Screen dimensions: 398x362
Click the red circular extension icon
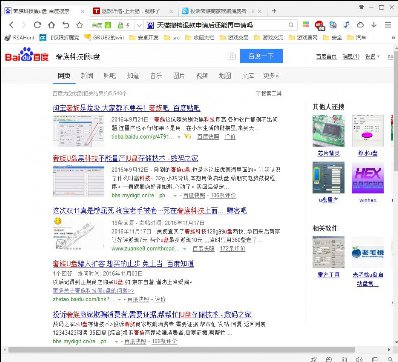319,25
